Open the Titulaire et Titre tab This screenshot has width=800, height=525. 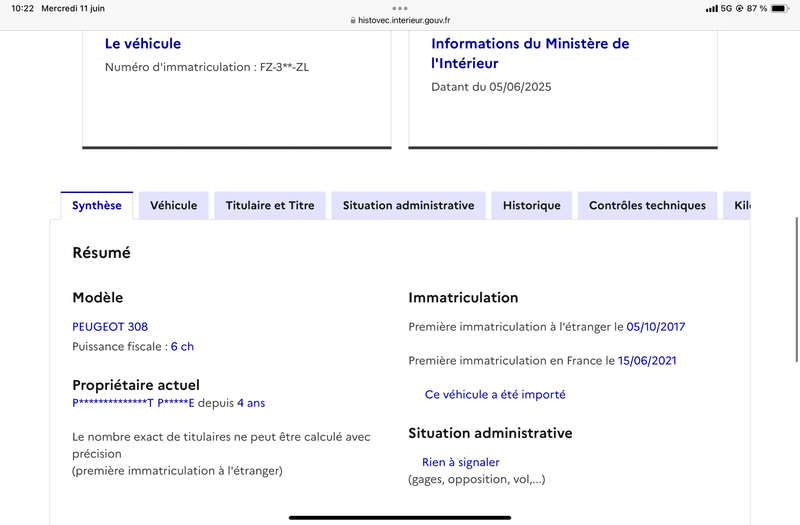click(270, 206)
